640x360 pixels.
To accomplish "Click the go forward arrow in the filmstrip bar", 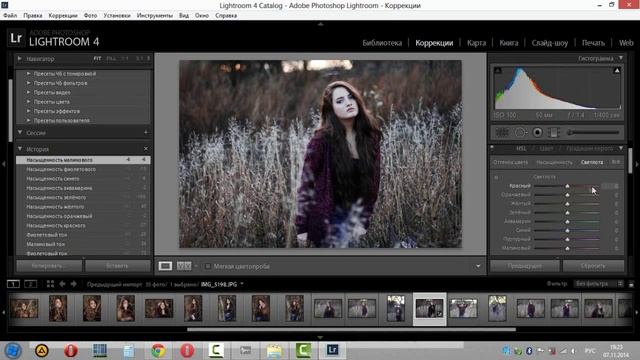I will click(x=73, y=284).
